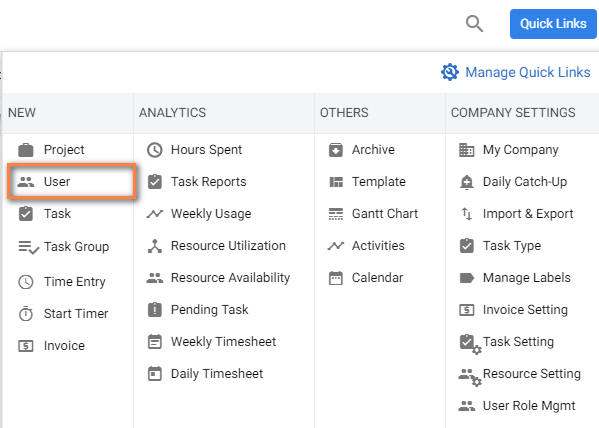The image size is (599, 428).
Task: Click the stopwatch icon beside Start Timer
Action: [26, 314]
